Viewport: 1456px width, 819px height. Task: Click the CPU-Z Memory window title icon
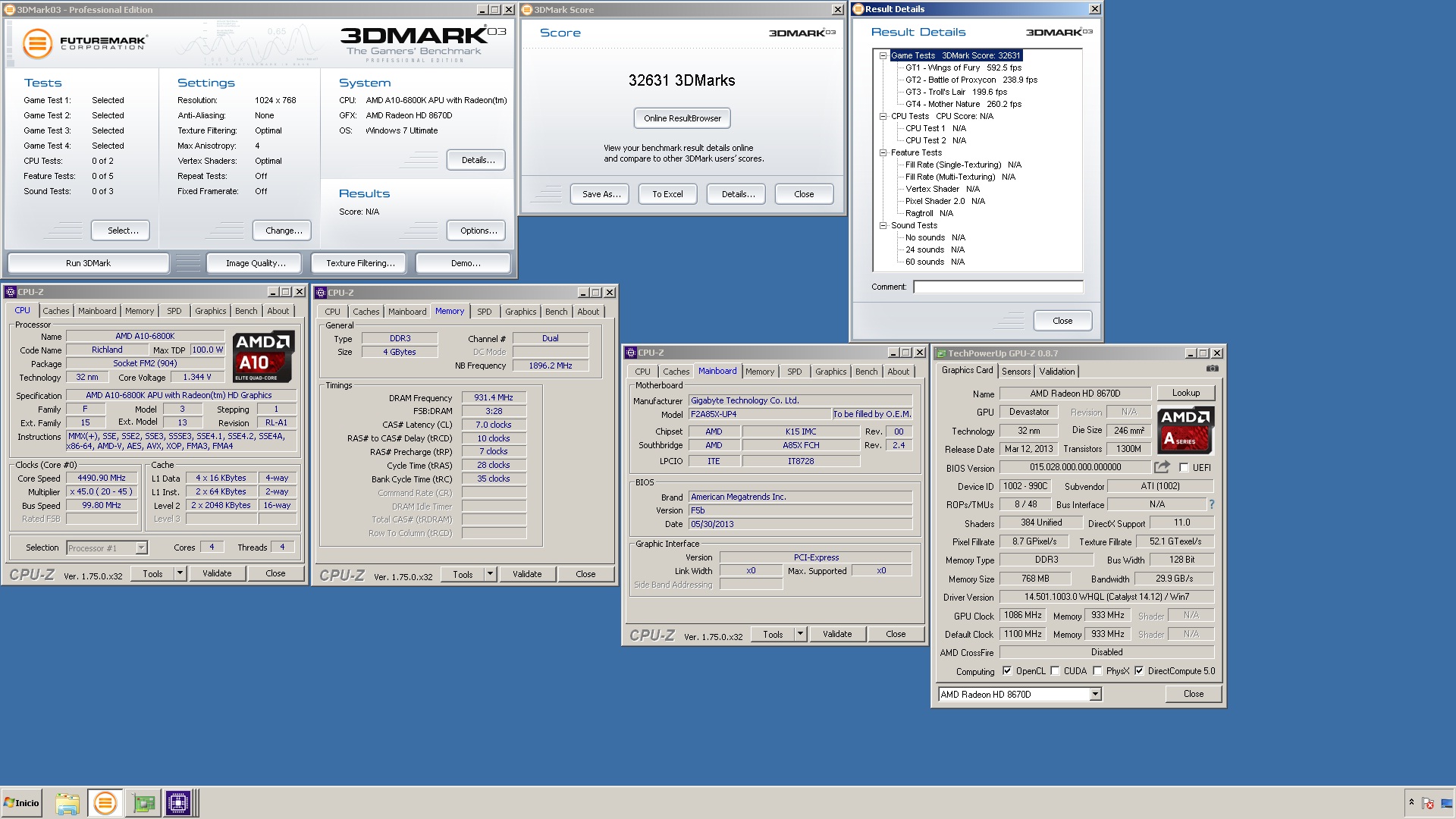pyautogui.click(x=322, y=293)
